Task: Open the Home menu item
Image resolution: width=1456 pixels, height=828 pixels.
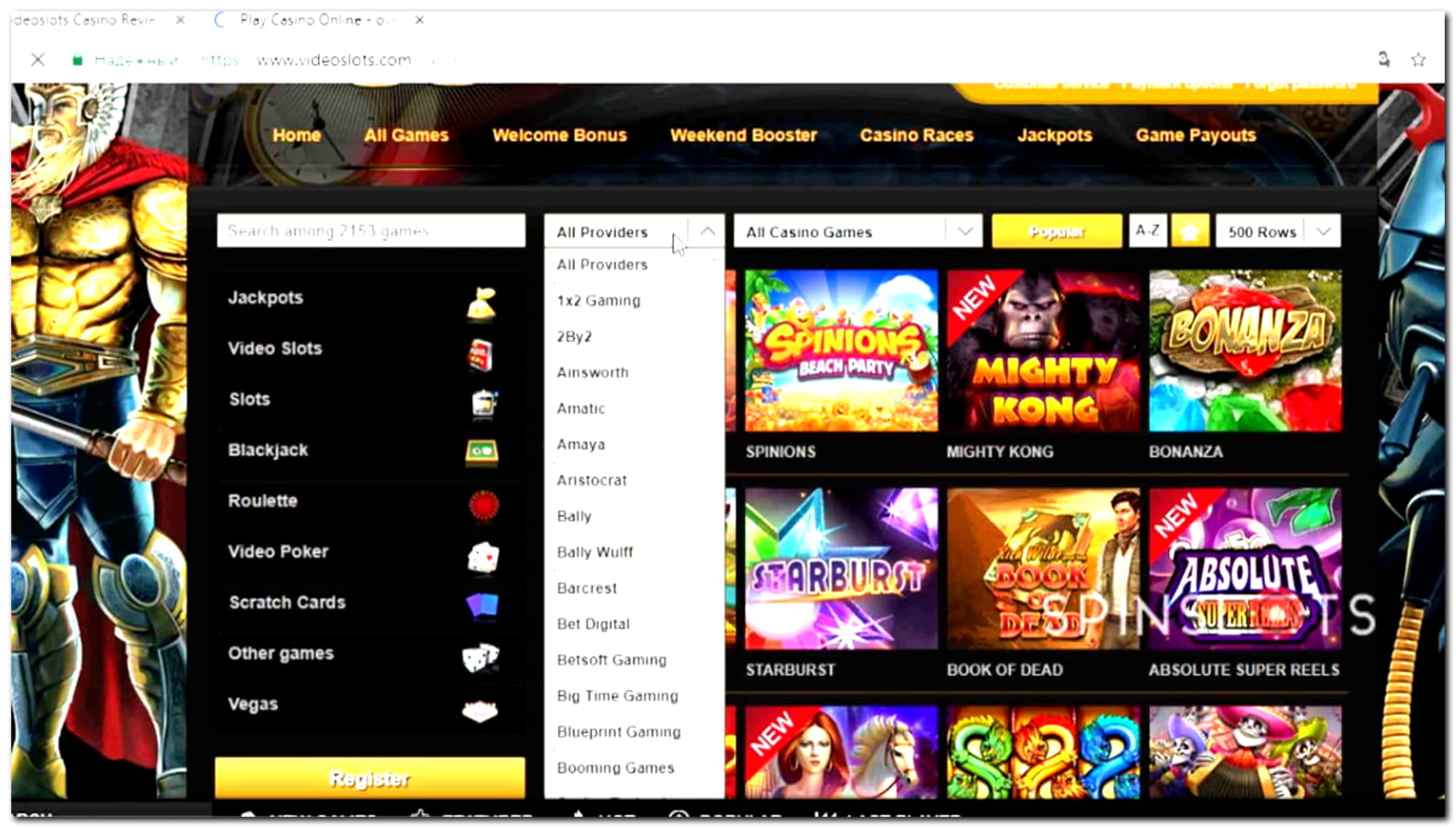Action: tap(296, 136)
